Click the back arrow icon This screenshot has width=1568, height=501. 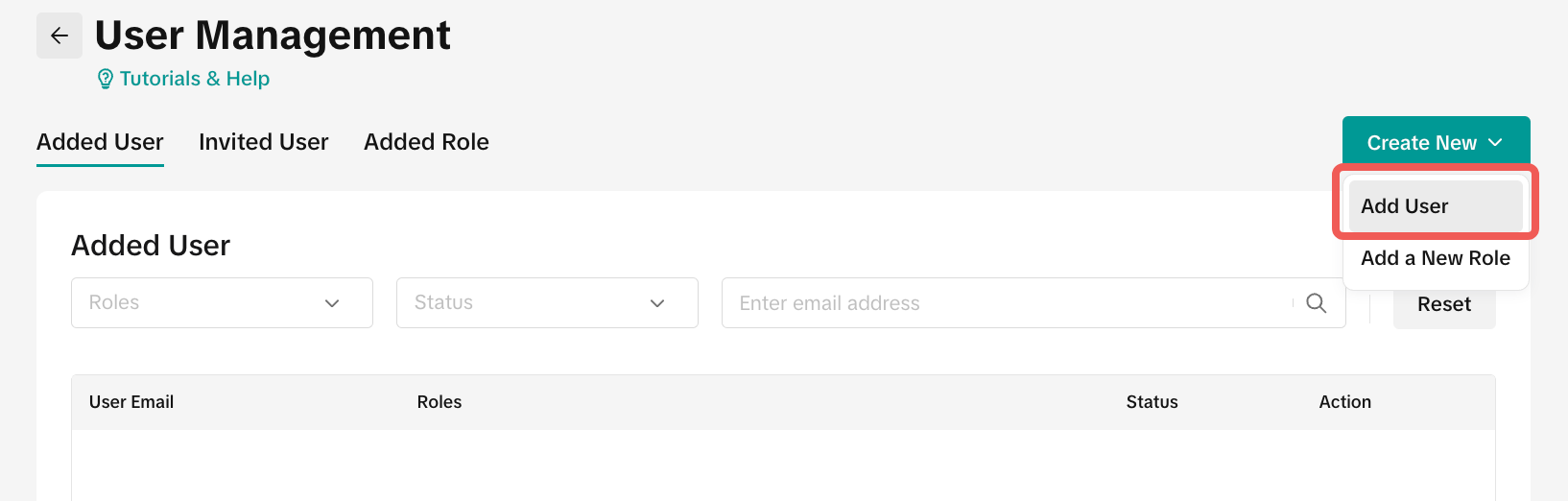pos(59,36)
